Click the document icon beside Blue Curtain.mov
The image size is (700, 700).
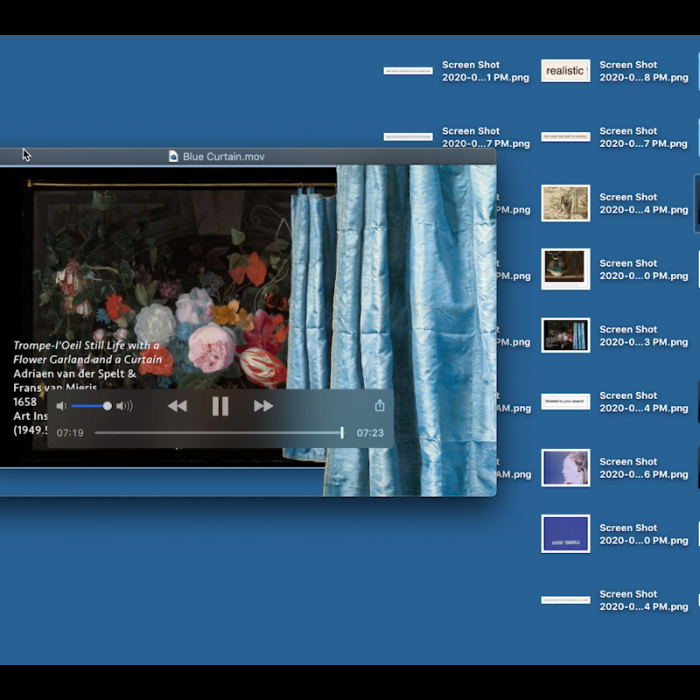click(x=173, y=156)
